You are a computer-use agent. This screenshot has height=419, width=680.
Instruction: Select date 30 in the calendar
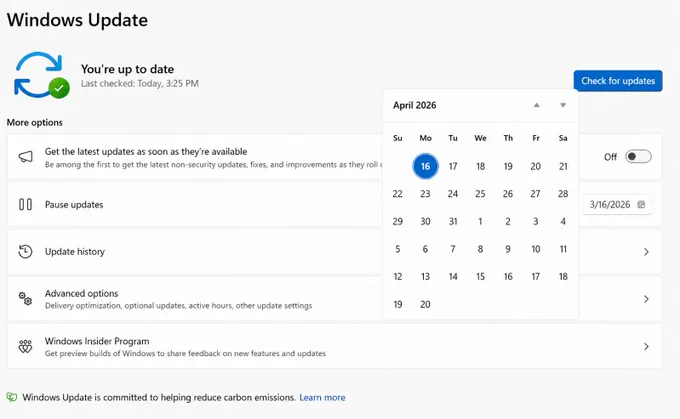[425, 222]
